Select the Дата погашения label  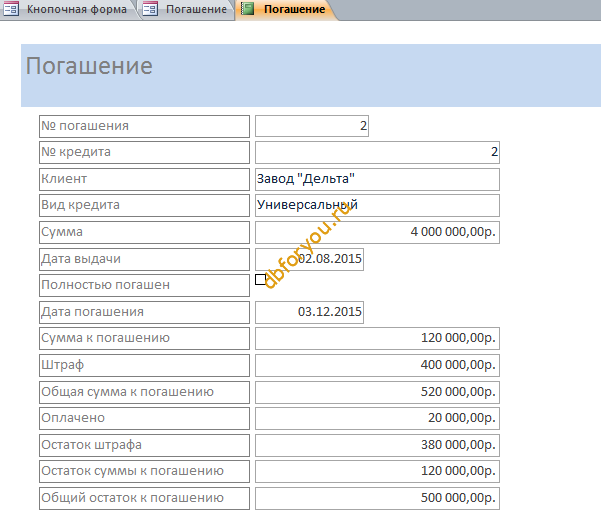(x=144, y=312)
